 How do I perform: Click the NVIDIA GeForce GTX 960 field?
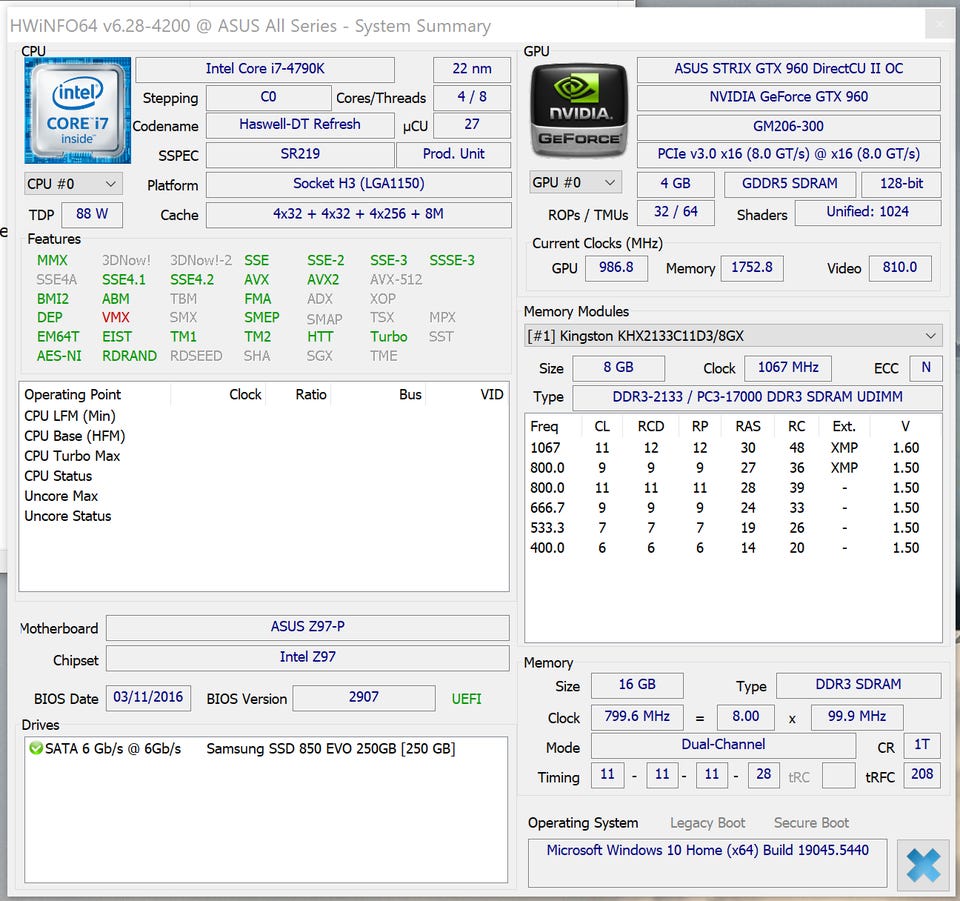pyautogui.click(x=789, y=97)
